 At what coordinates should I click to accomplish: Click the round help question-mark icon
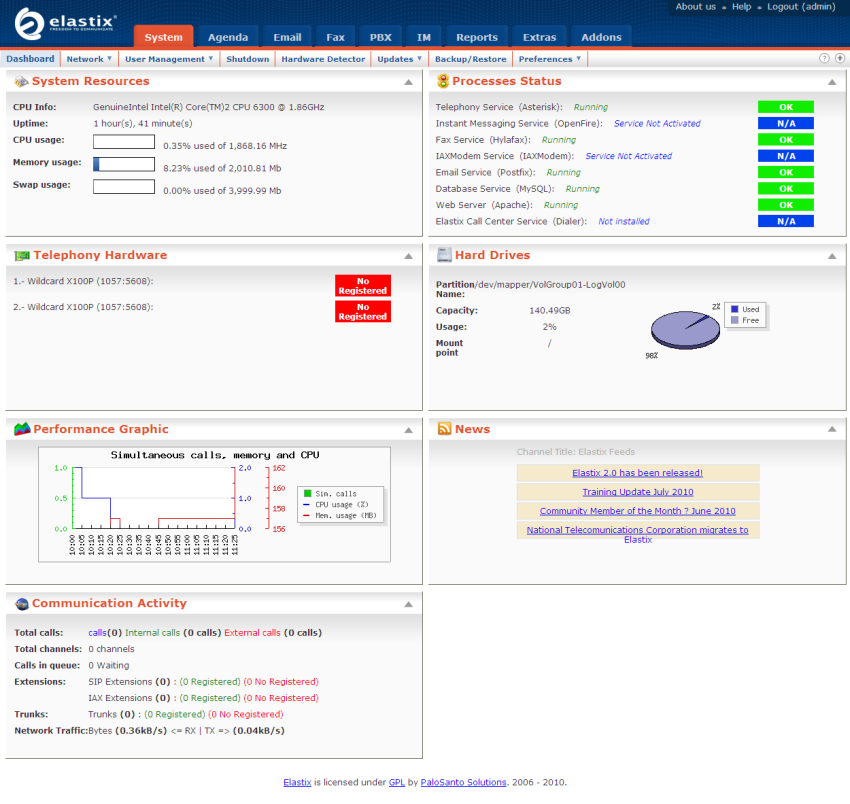pos(825,59)
